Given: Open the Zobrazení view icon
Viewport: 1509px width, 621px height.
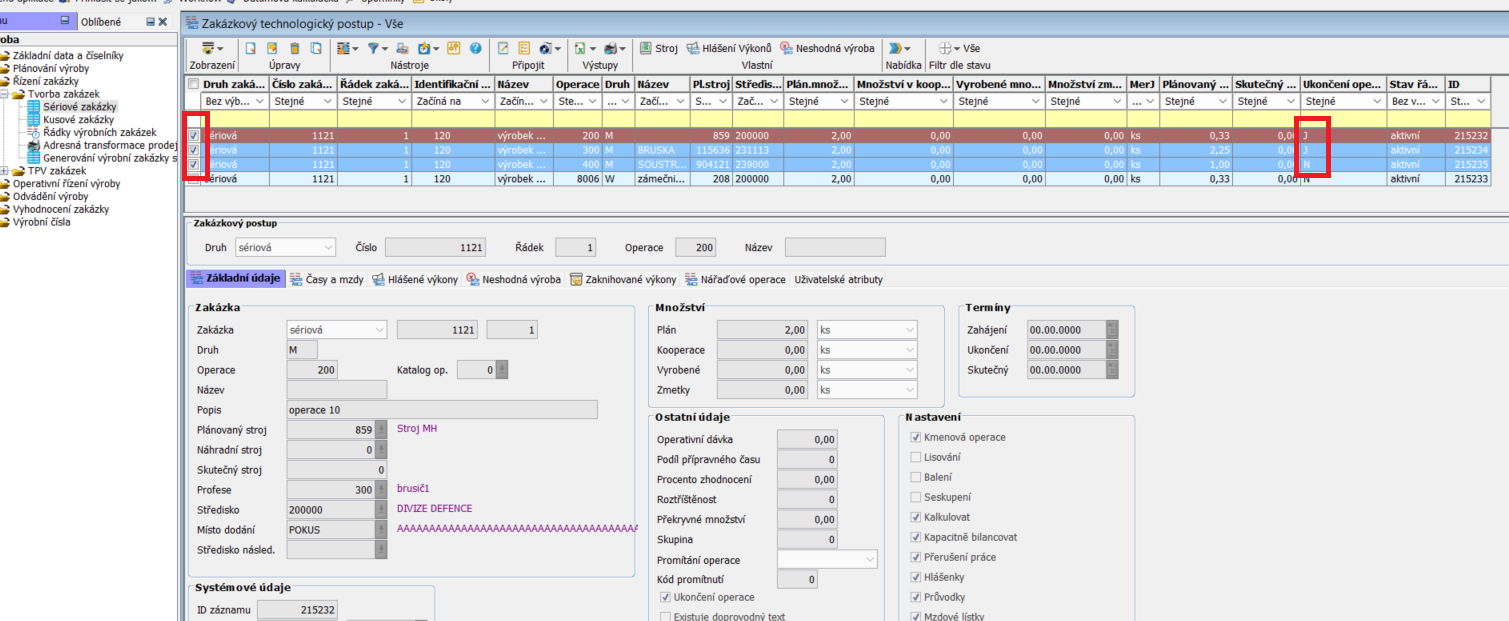Looking at the screenshot, I should [208, 48].
